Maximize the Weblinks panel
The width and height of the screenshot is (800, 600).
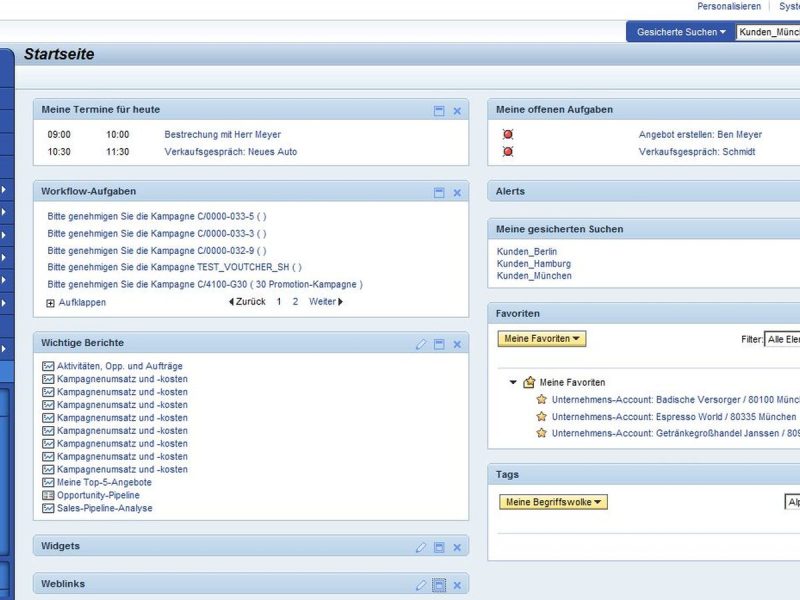coord(439,585)
